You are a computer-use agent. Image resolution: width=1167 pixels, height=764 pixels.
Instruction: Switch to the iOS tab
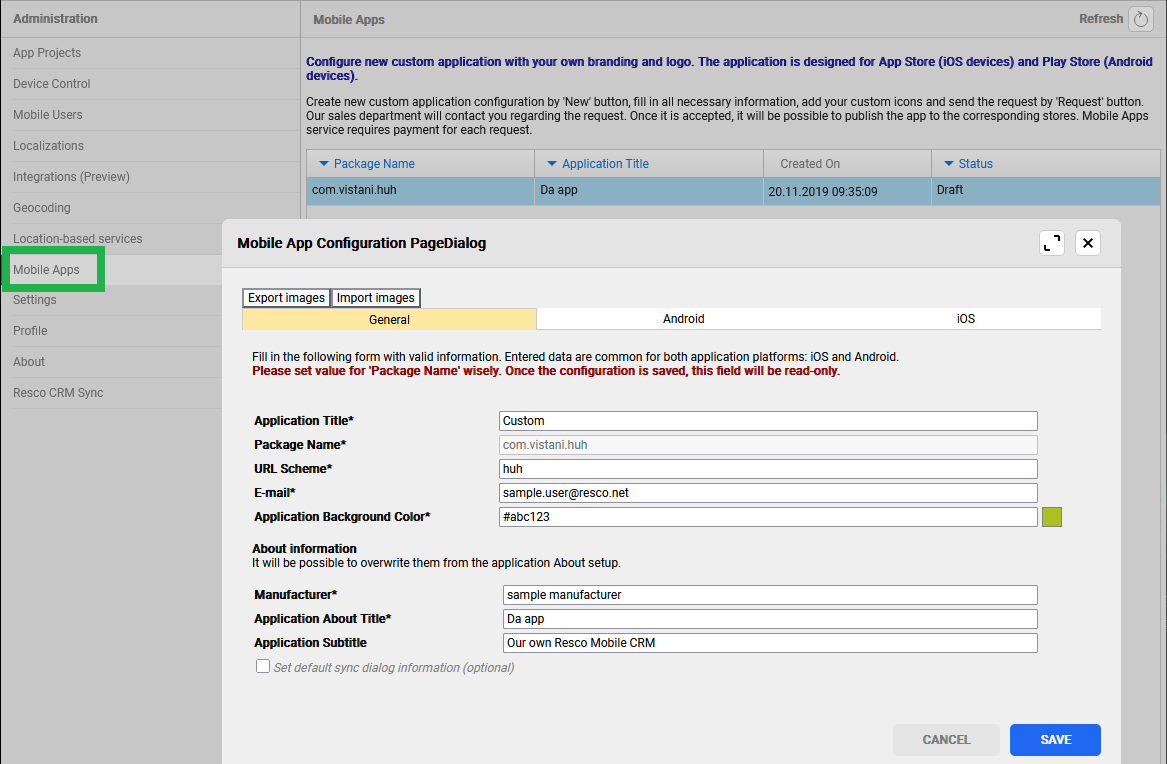pos(964,319)
